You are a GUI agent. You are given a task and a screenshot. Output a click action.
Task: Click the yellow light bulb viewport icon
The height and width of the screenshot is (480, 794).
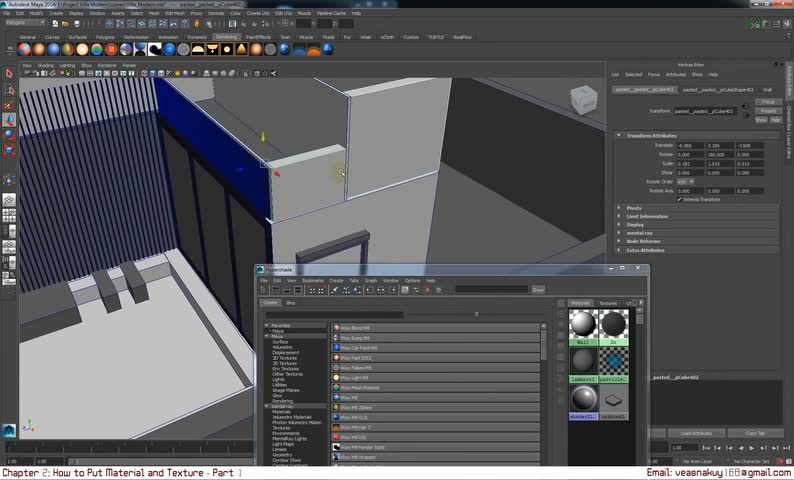177,73
